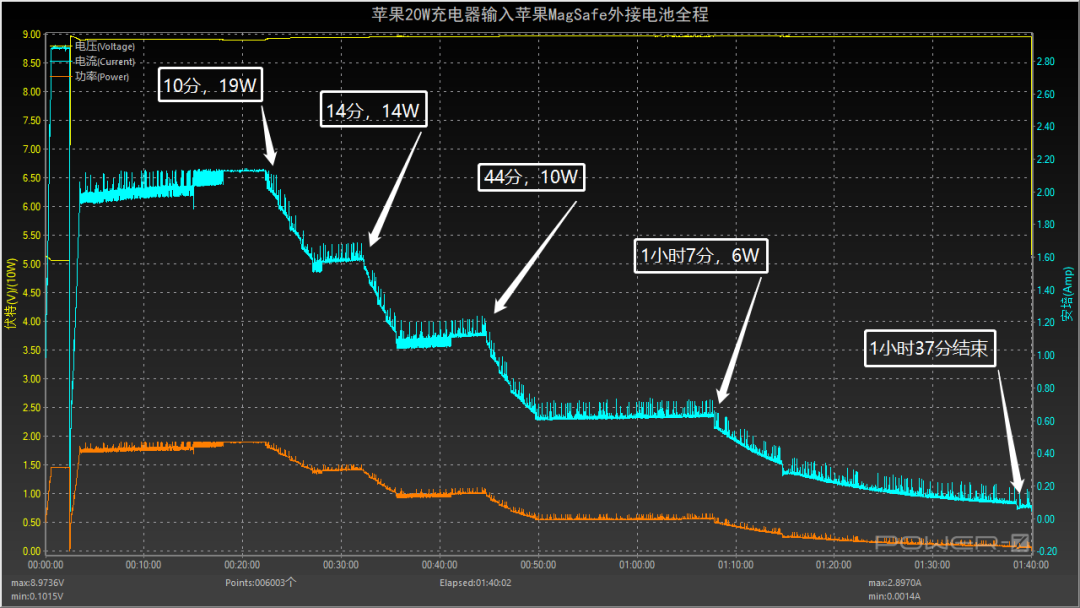Screen dimensions: 1080x608
Task: Click the 1.40 amp axis tick label
Action: click(1046, 290)
